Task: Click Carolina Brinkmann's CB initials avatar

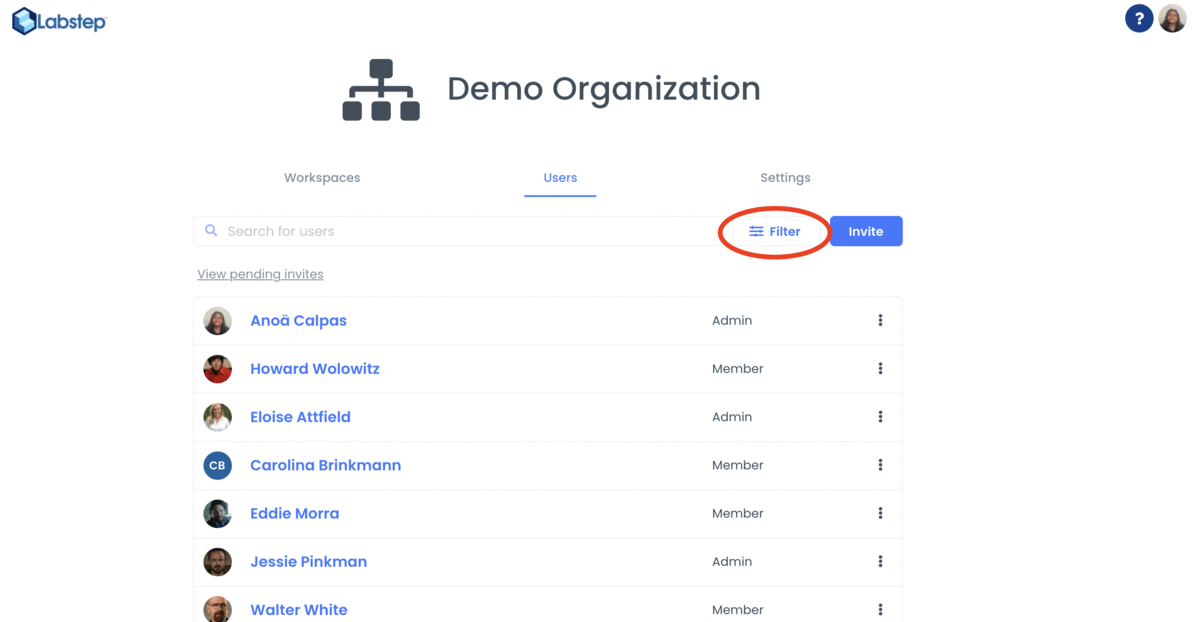Action: click(x=217, y=465)
